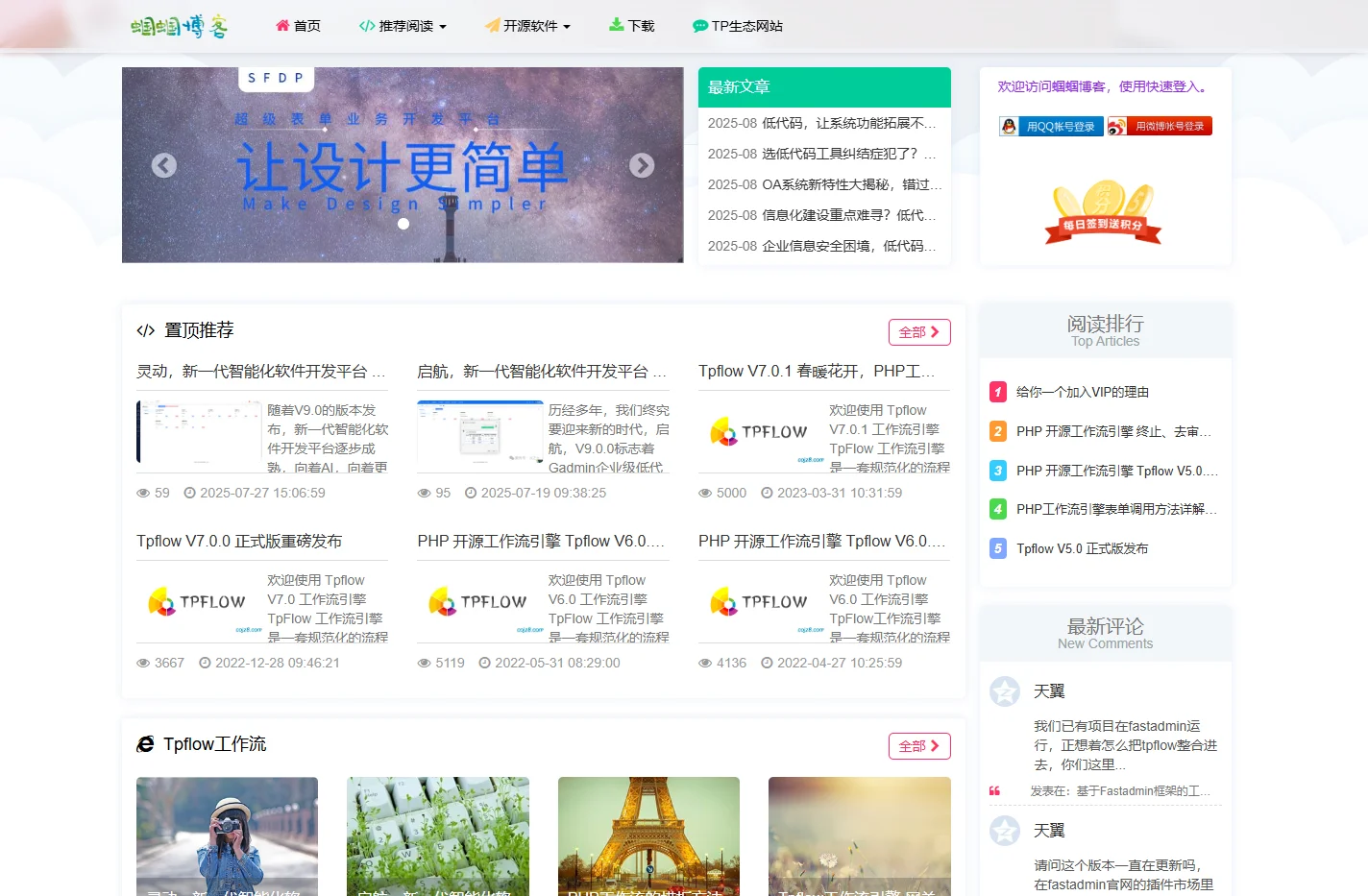Click the code icon beside 置顶推荐
Viewport: 1368px width, 896px height.
146,330
